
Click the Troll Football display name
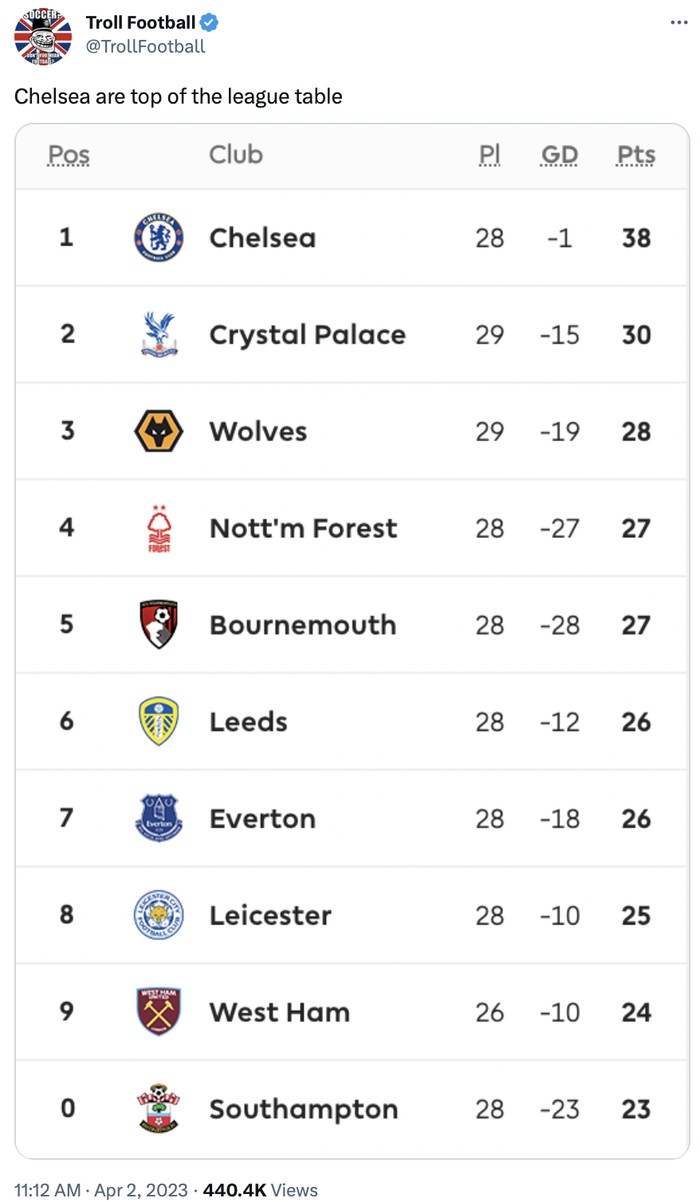click(140, 23)
